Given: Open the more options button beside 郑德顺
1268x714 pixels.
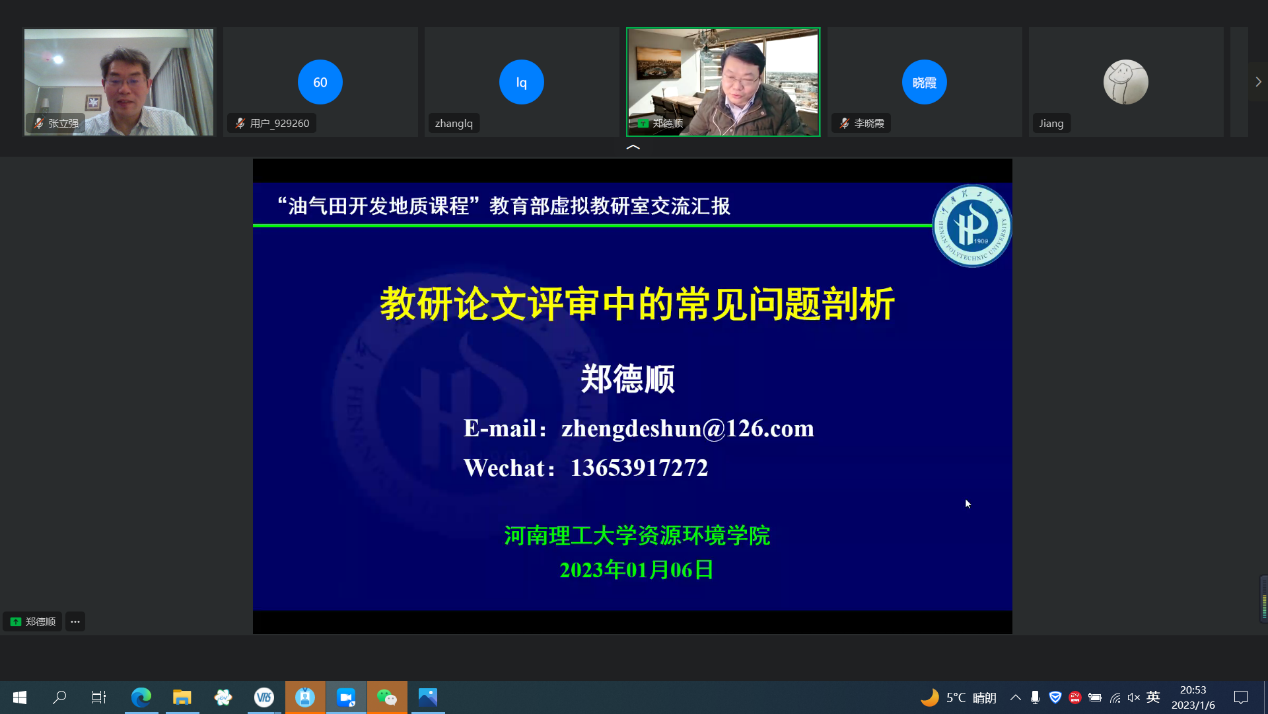Looking at the screenshot, I should tap(75, 621).
